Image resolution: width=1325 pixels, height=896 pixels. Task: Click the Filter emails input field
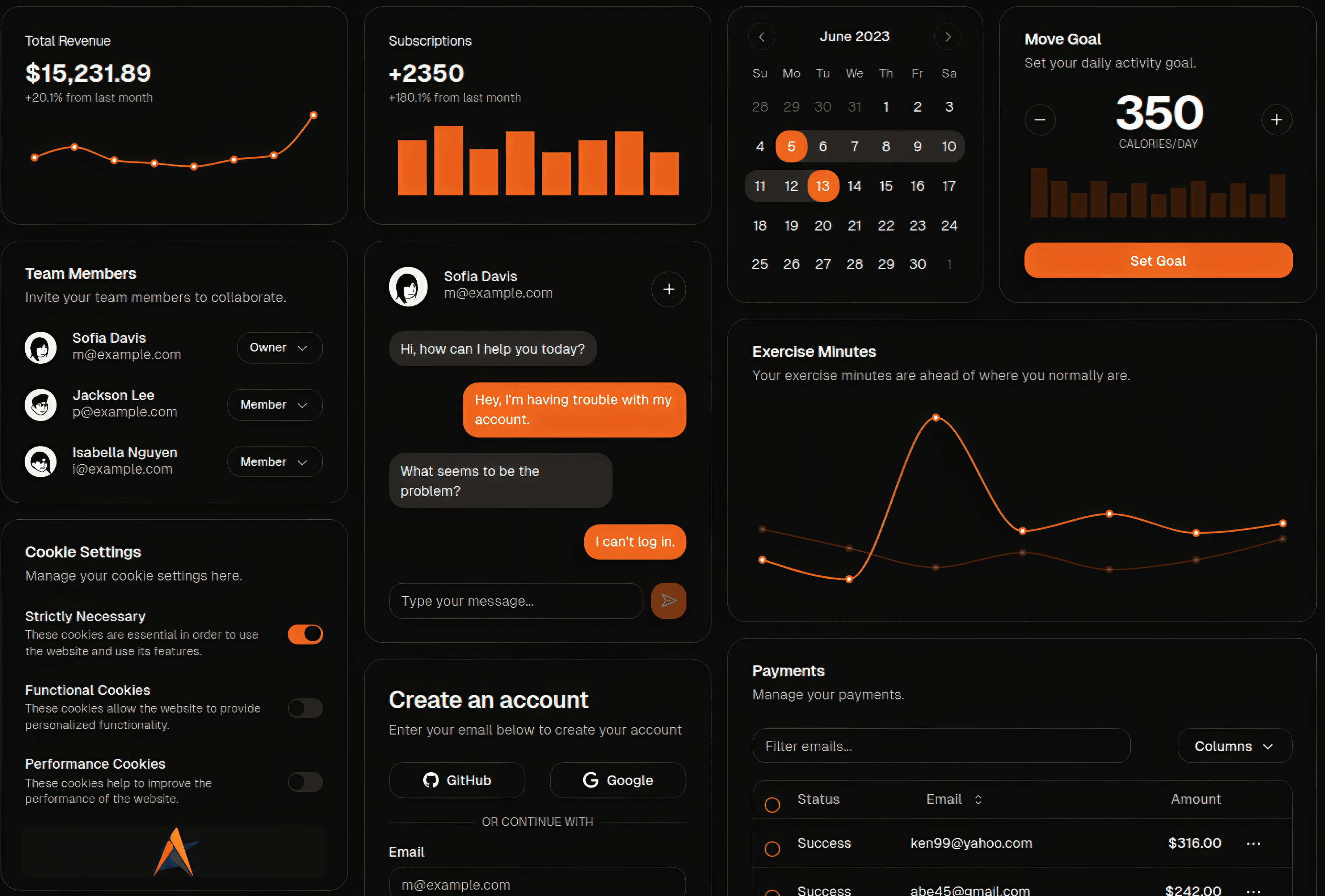pos(941,746)
